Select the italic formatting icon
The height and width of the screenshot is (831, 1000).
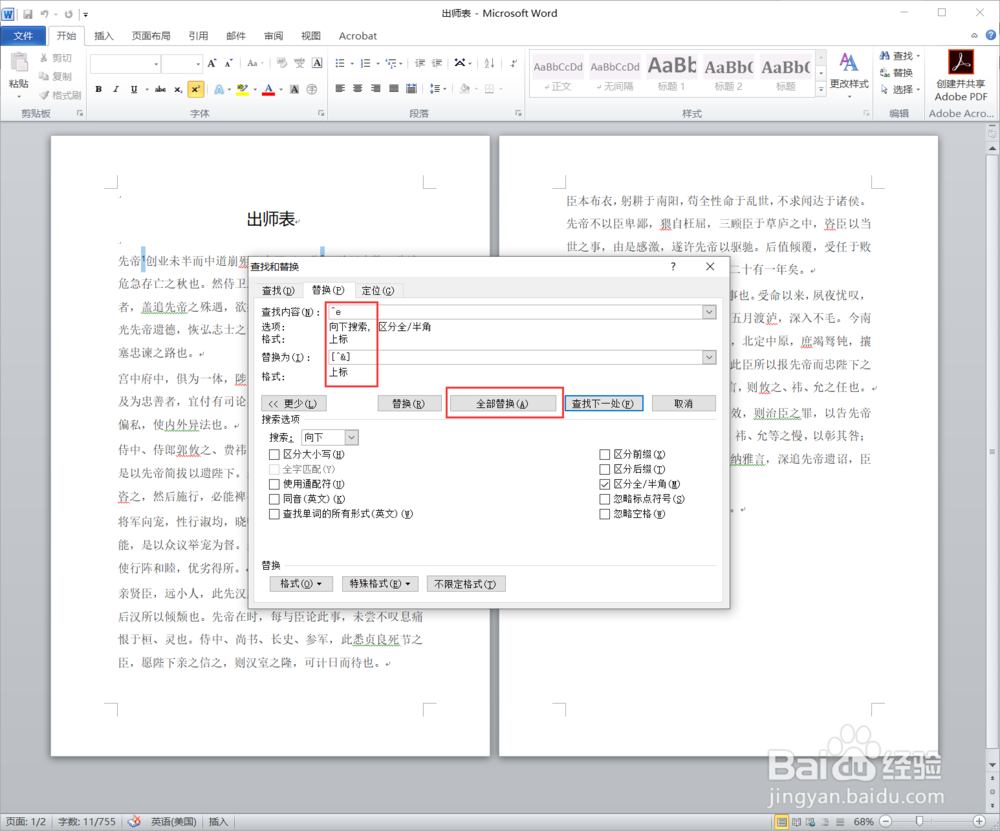point(116,88)
